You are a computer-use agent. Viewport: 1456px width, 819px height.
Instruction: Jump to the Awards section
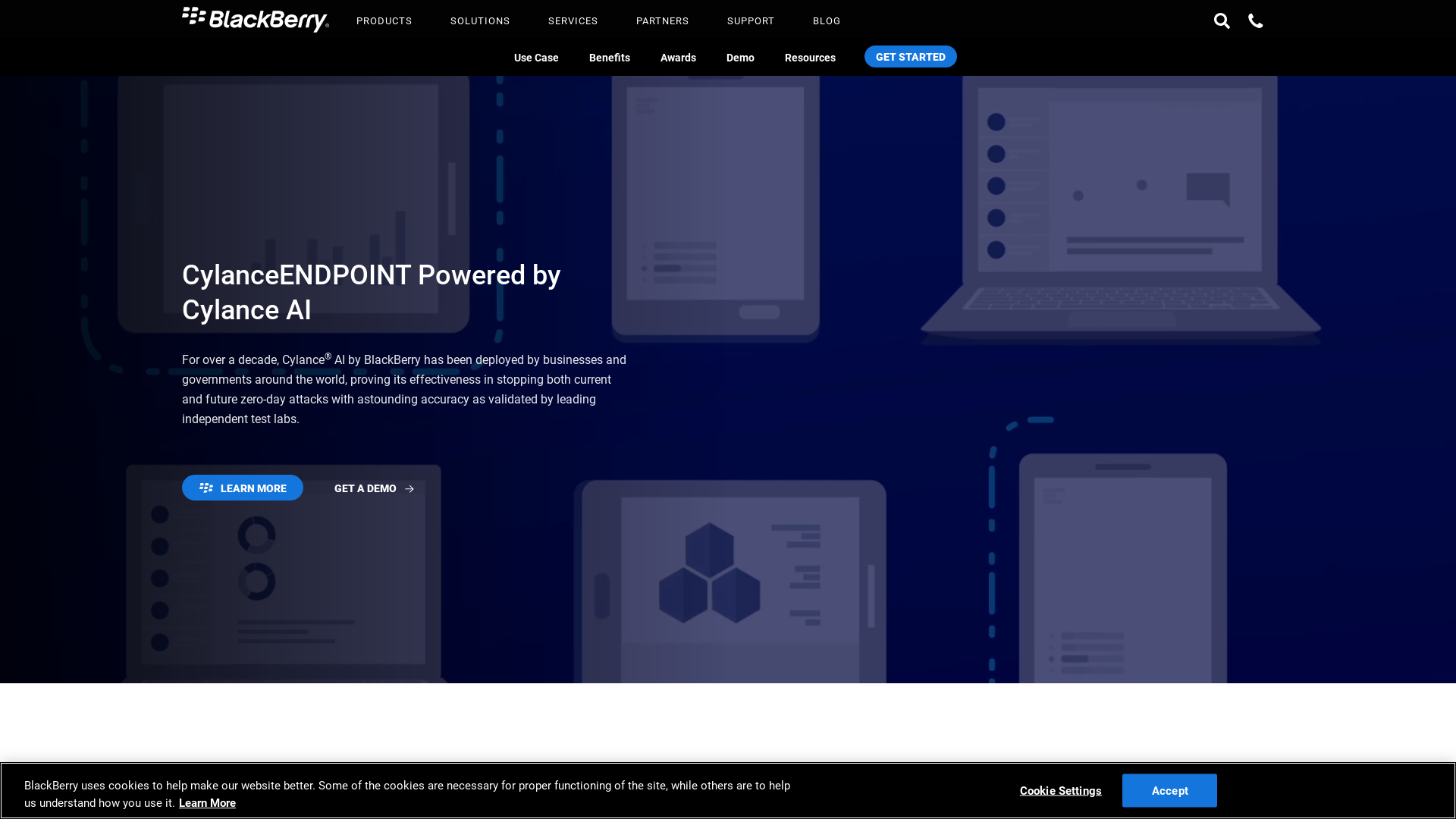pyautogui.click(x=678, y=58)
